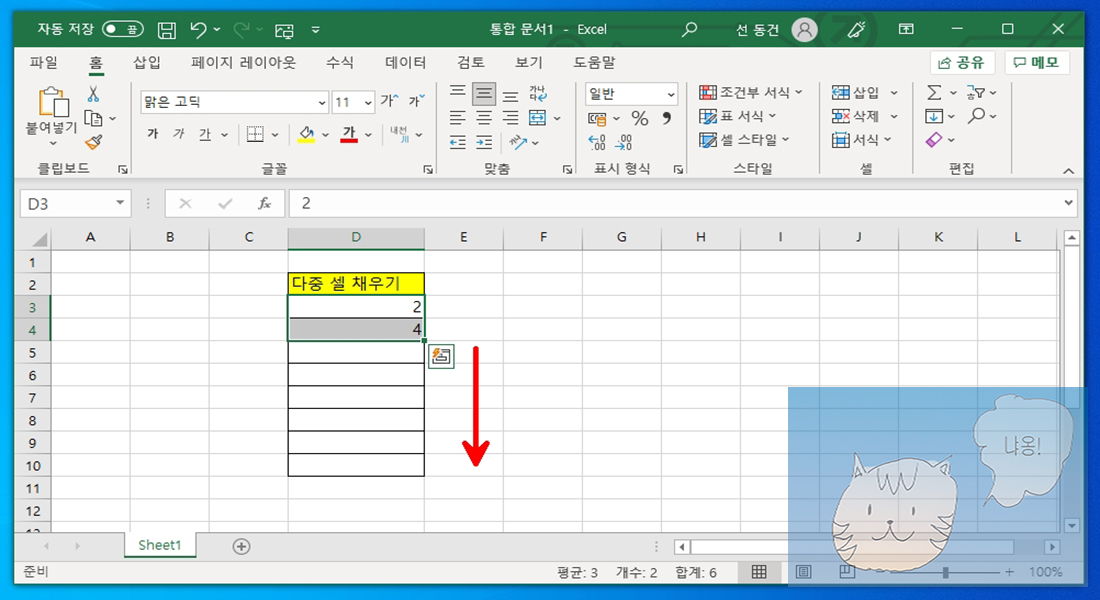Switch to the 삽입 tab

click(147, 62)
